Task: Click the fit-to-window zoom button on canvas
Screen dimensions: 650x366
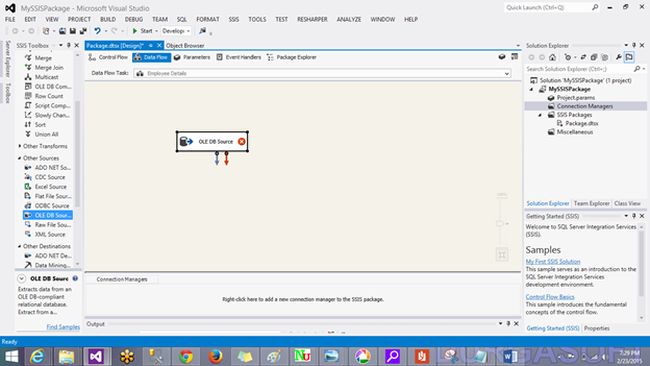Action: (502, 255)
